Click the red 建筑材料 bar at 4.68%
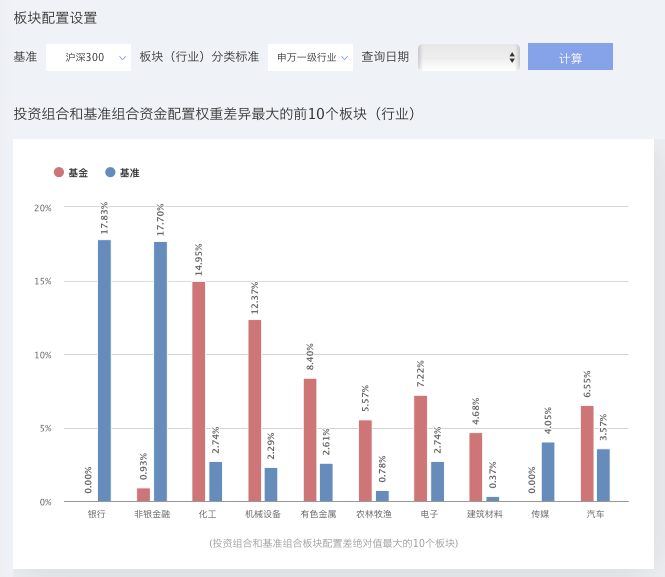665x577 pixels. (x=475, y=467)
